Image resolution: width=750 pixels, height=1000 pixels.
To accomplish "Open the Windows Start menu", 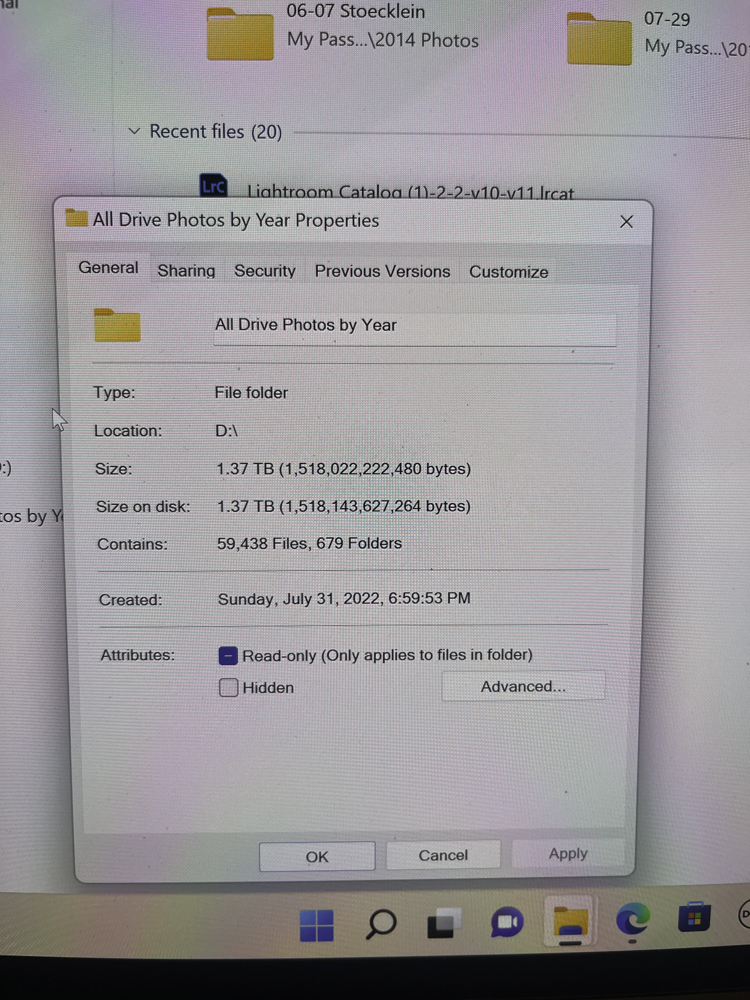I will click(x=317, y=925).
